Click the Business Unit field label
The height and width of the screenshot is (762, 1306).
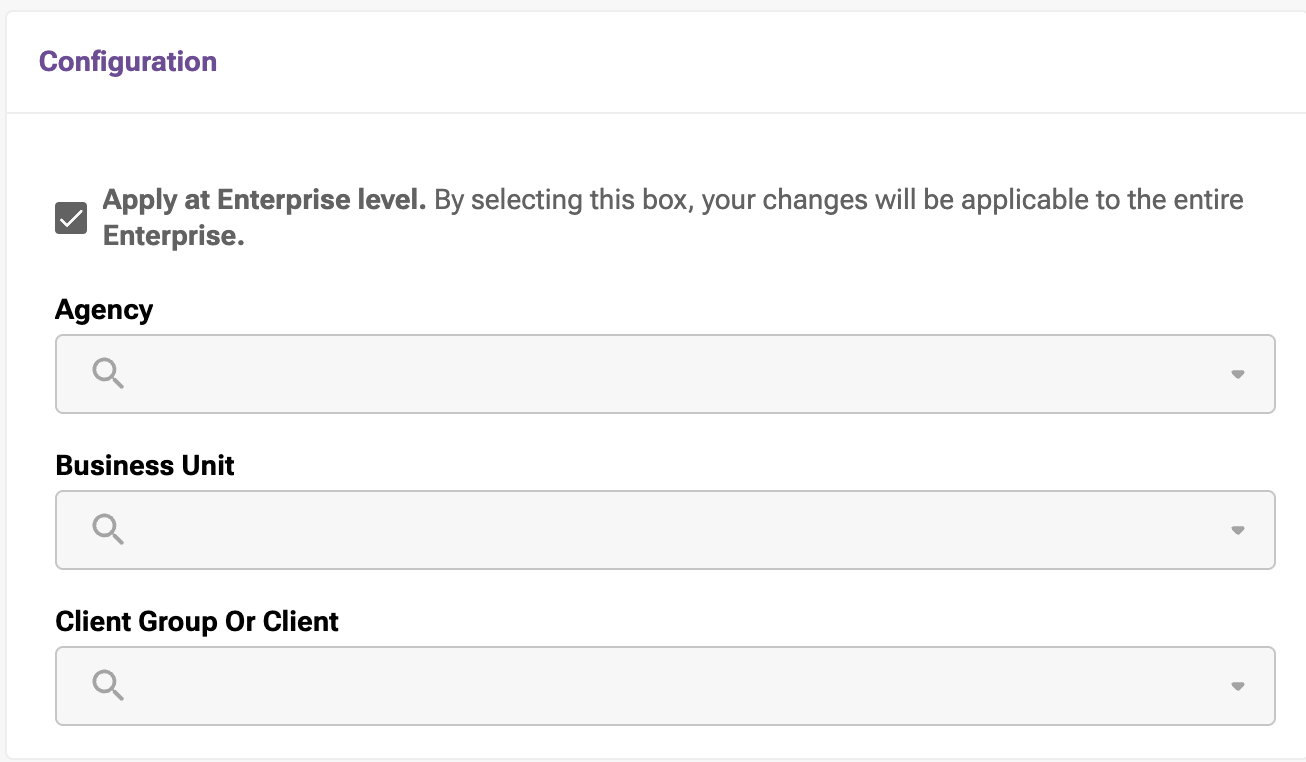pos(145,466)
